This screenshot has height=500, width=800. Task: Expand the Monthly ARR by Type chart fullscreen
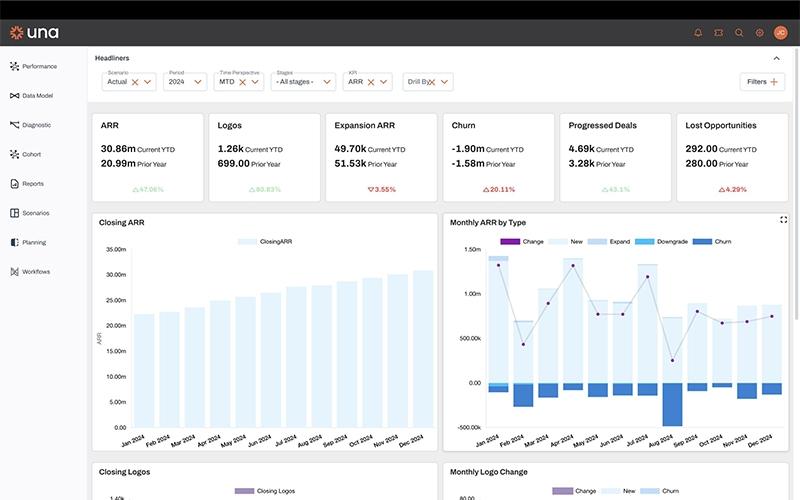[x=783, y=220]
